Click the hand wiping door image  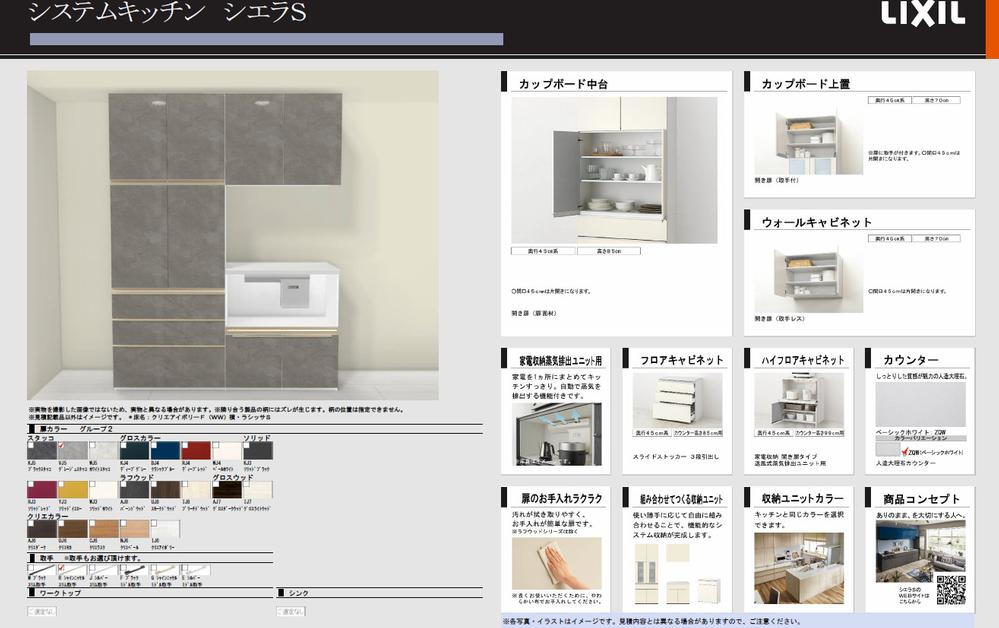pyautogui.click(x=556, y=563)
